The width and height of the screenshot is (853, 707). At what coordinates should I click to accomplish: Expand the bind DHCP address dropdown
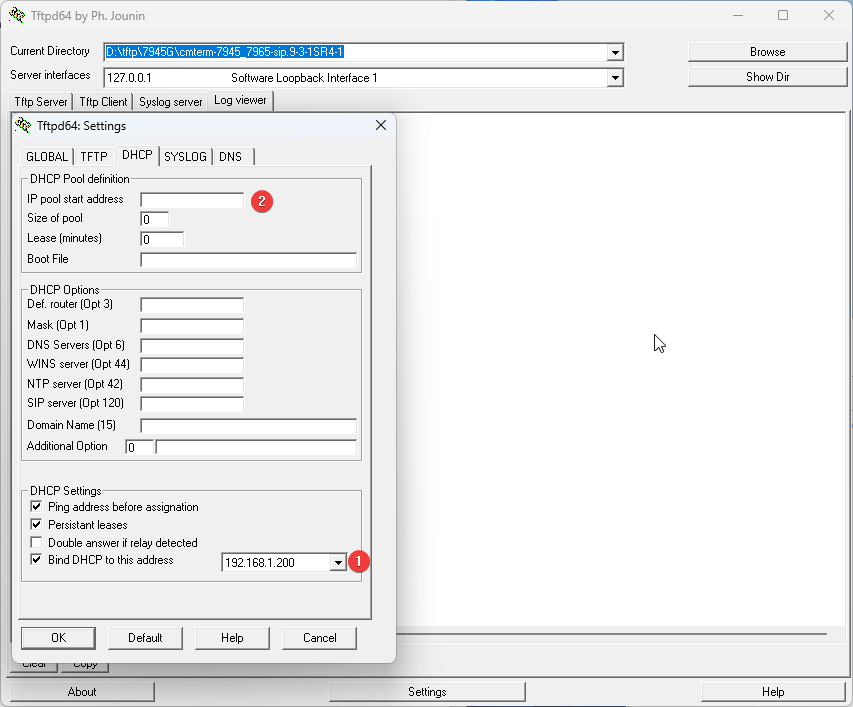pos(338,563)
